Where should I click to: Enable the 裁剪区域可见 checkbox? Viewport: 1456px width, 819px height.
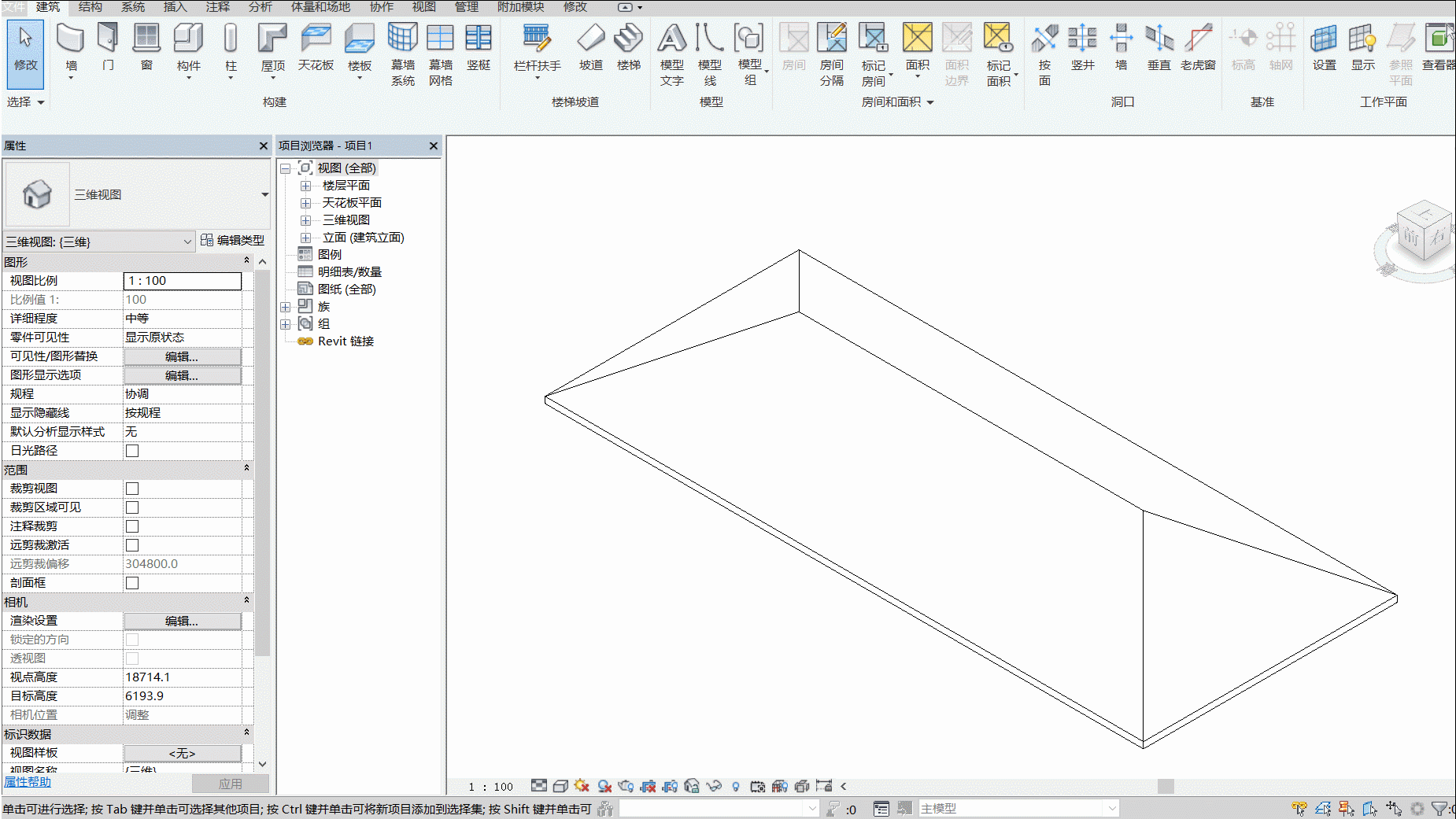132,507
